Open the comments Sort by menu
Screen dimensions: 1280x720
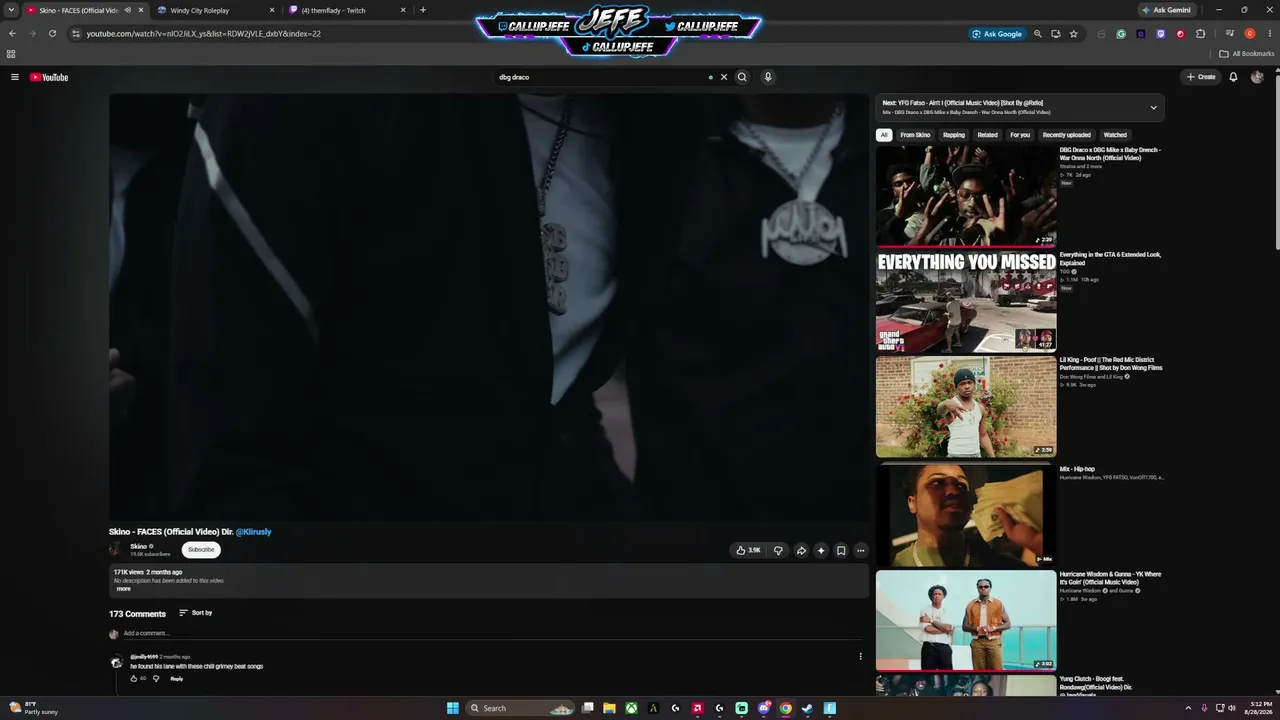tap(196, 613)
